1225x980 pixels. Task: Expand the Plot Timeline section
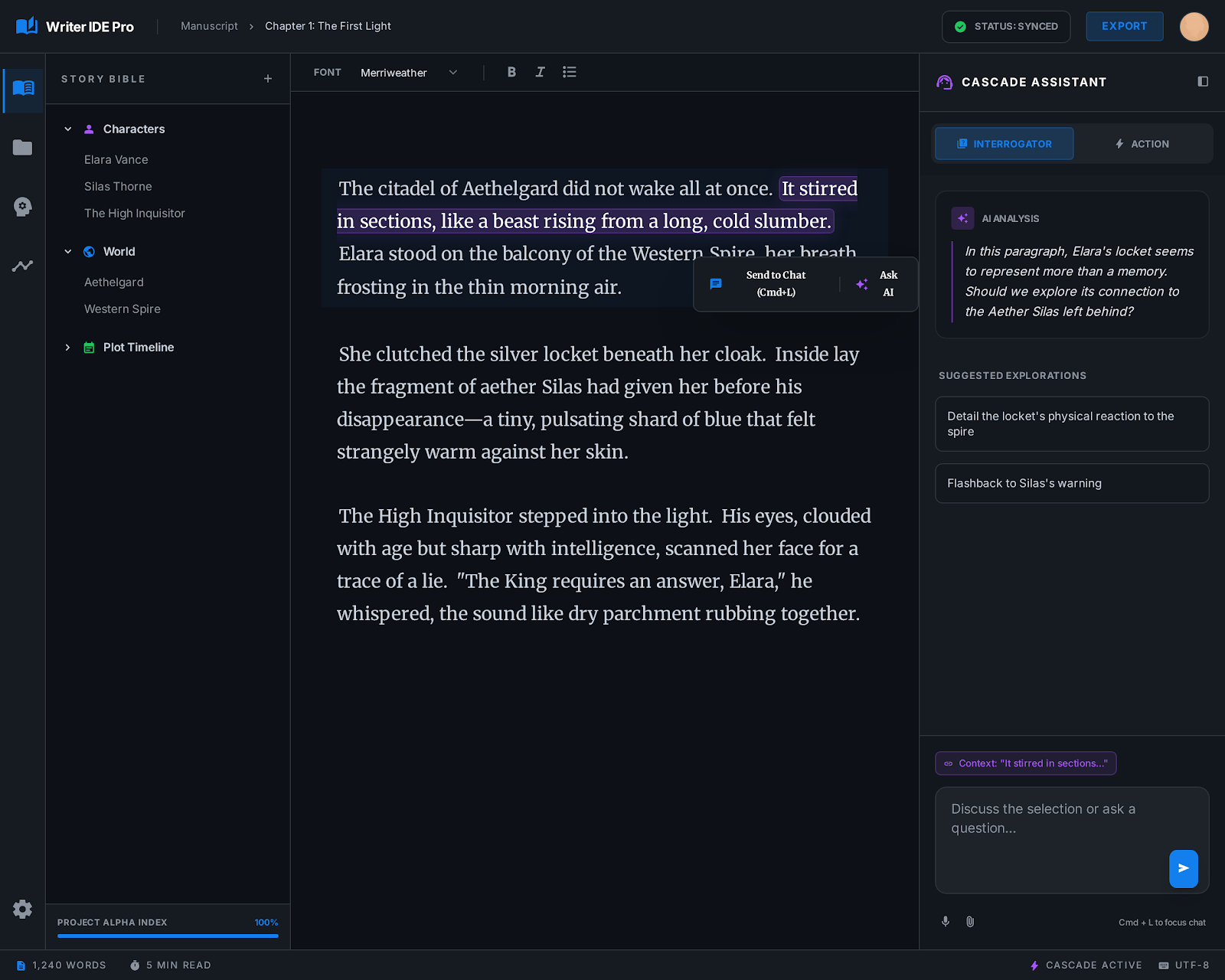(x=67, y=347)
